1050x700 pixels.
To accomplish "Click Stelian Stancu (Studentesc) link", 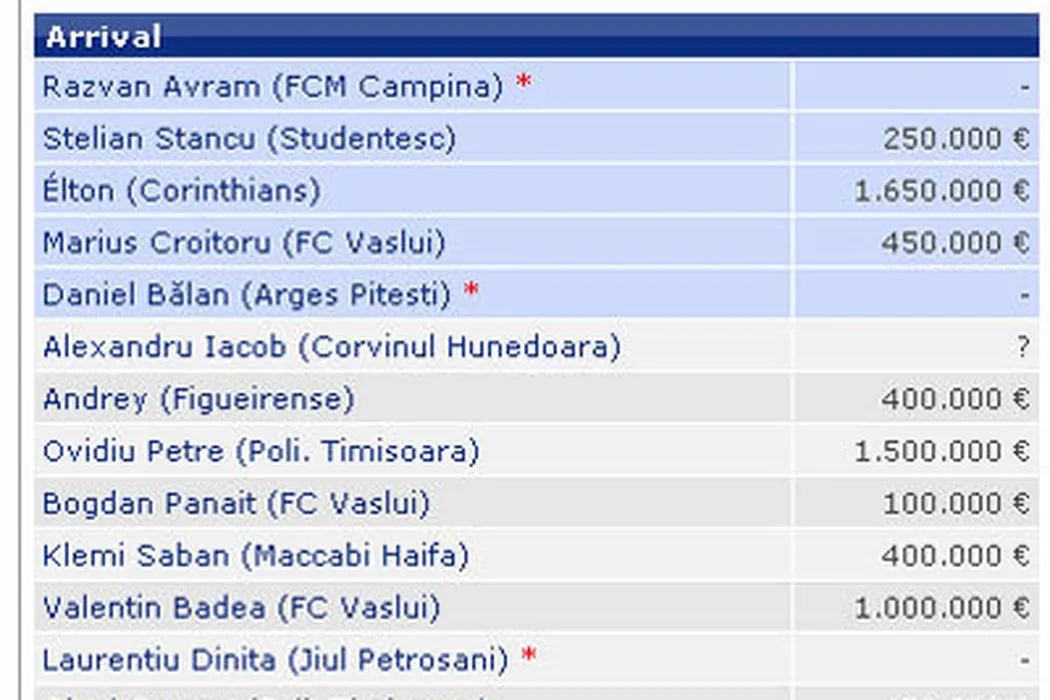I will (249, 139).
